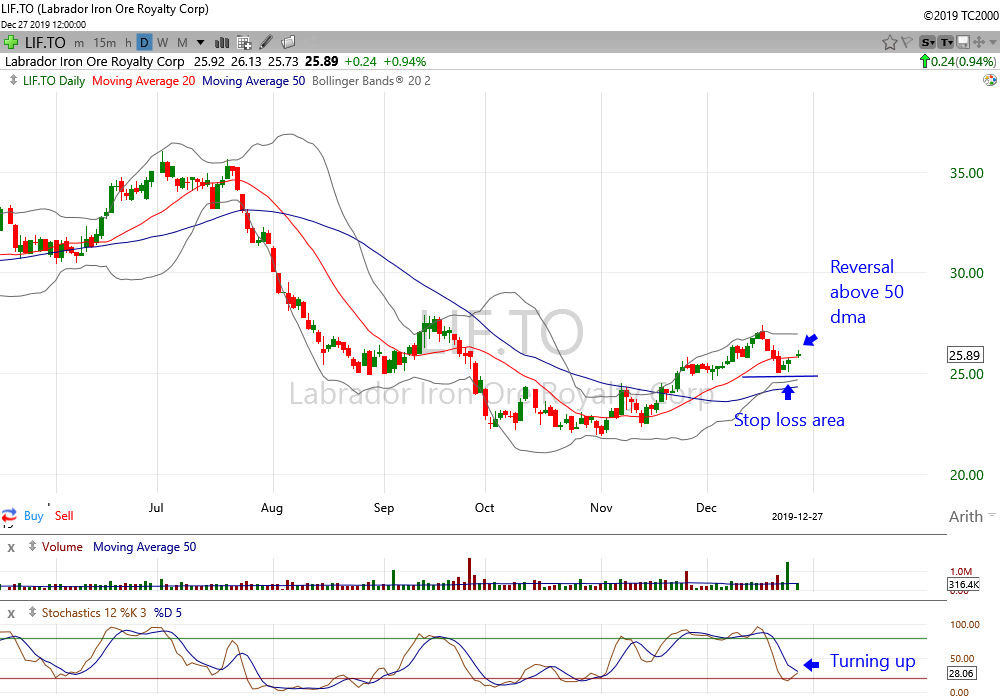Switch to the h (hourly) timeframe

128,43
